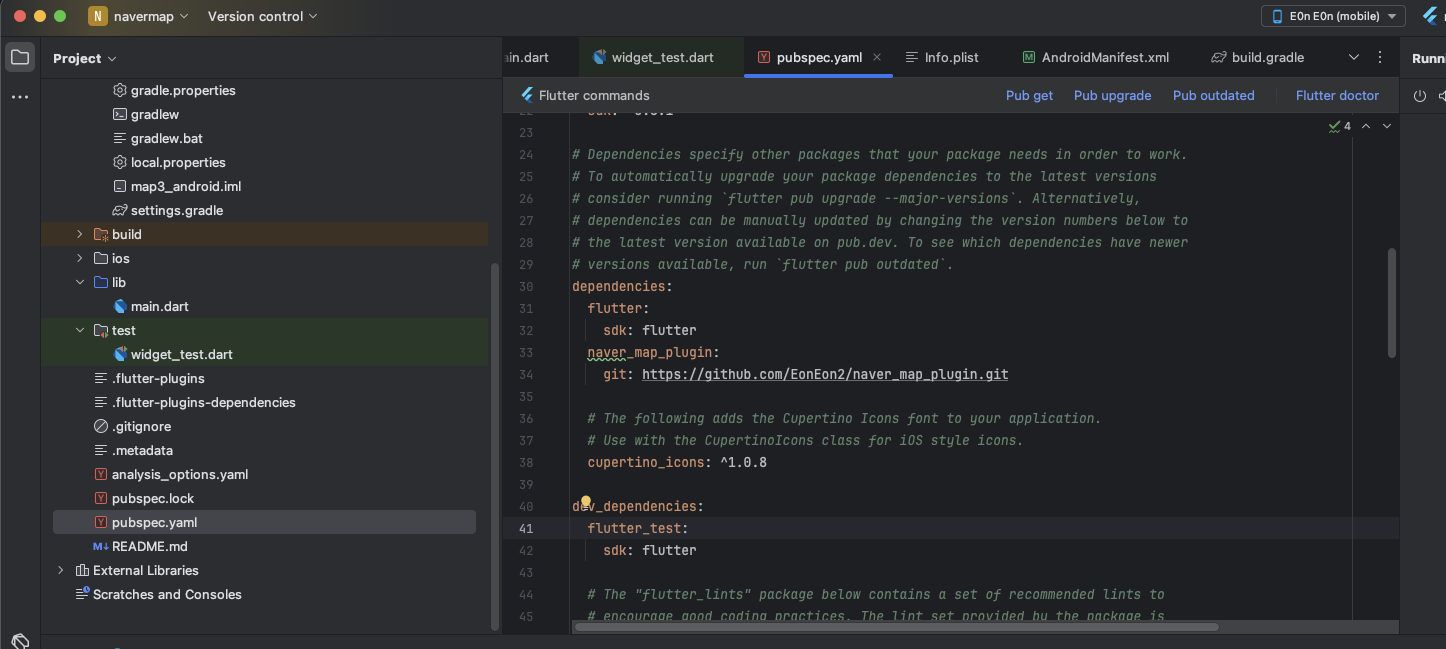The width and height of the screenshot is (1446, 649).
Task: Click the power icon in the Running panel
Action: pos(1419,96)
